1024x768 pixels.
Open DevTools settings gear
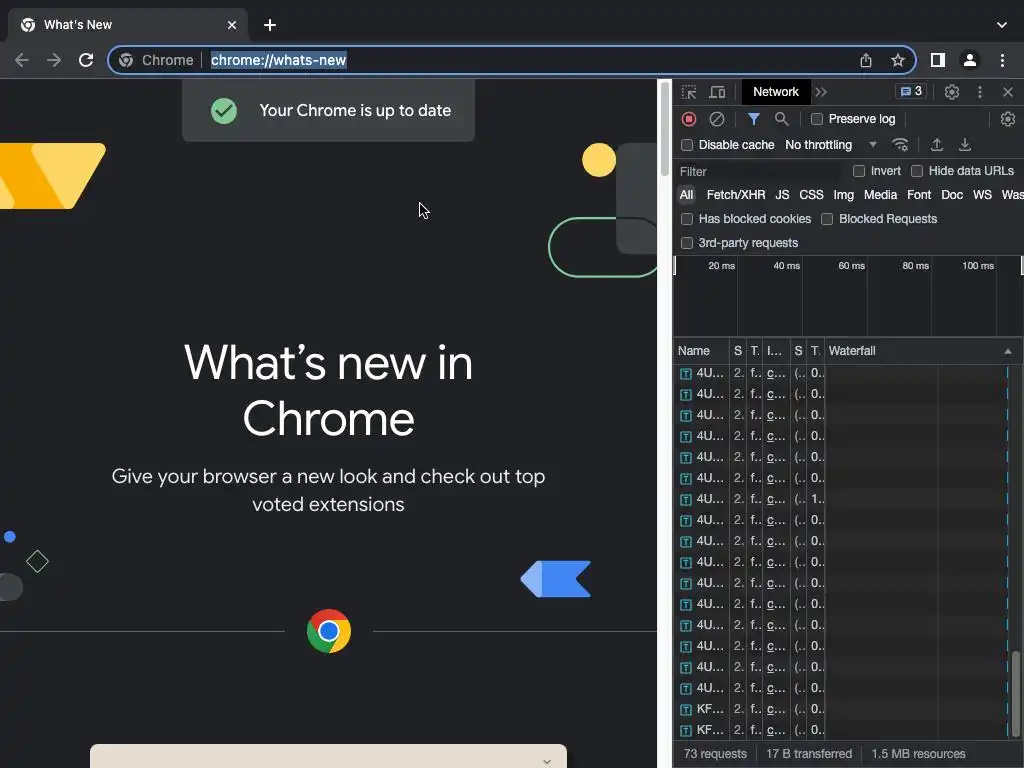click(952, 92)
